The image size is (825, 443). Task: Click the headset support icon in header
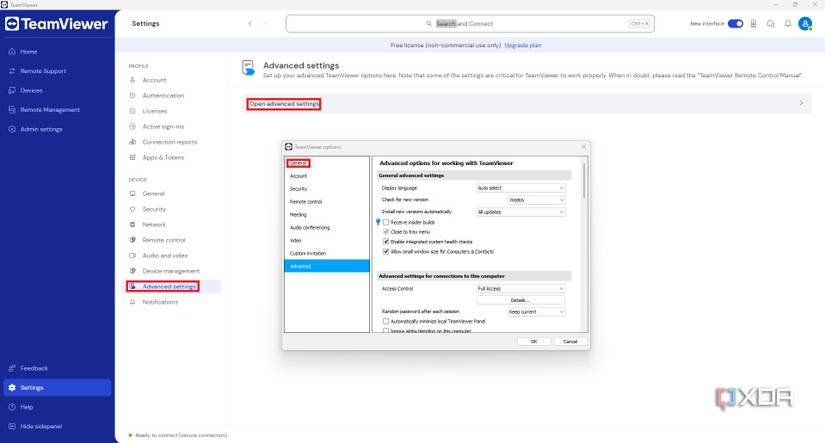tap(771, 24)
